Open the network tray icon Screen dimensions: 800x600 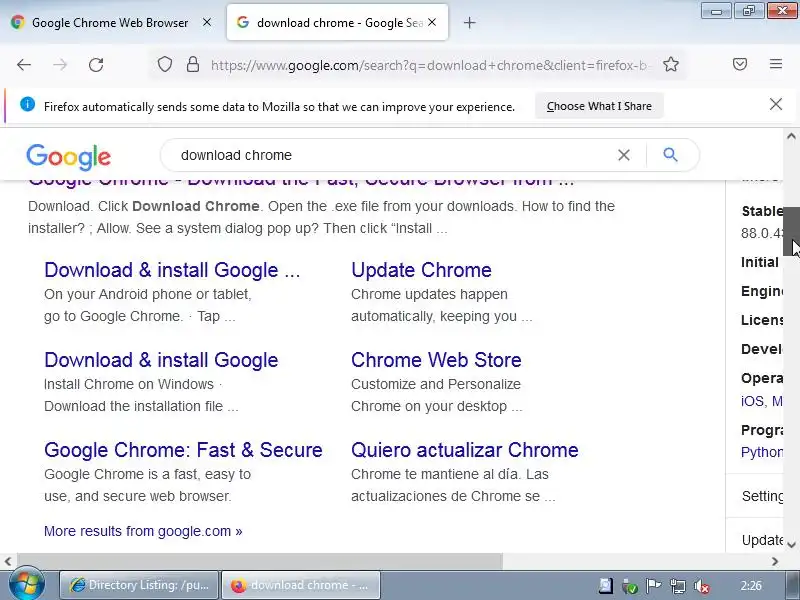coord(678,586)
